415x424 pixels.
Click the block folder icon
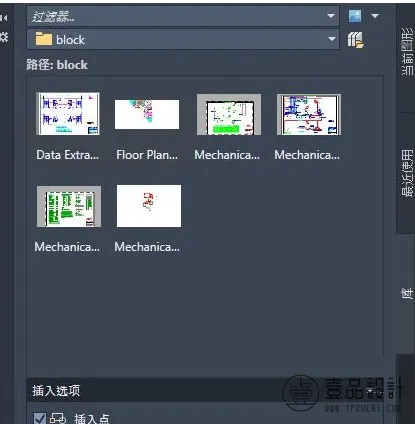click(44, 39)
